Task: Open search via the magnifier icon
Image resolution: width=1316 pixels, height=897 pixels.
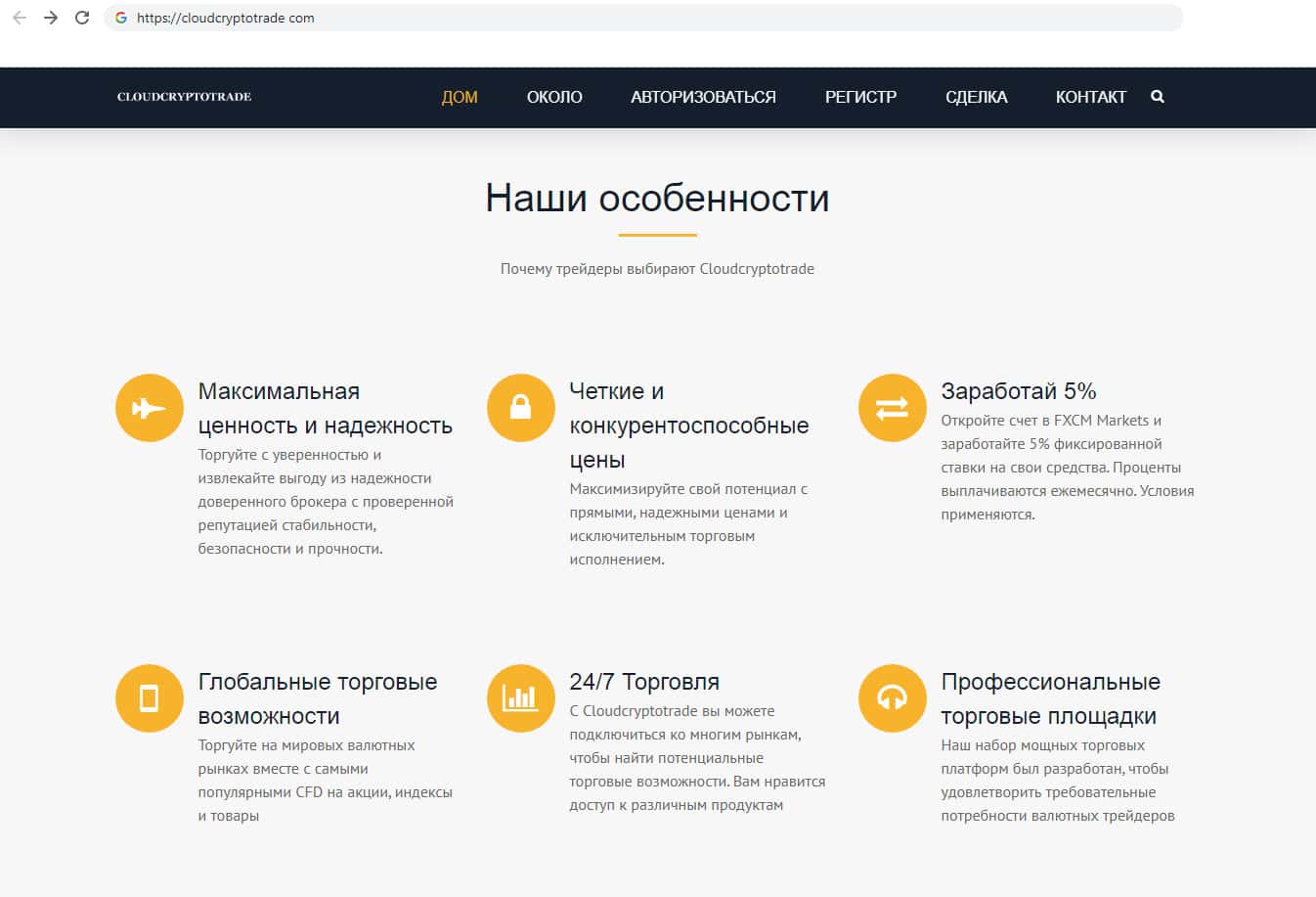Action: (x=1158, y=97)
